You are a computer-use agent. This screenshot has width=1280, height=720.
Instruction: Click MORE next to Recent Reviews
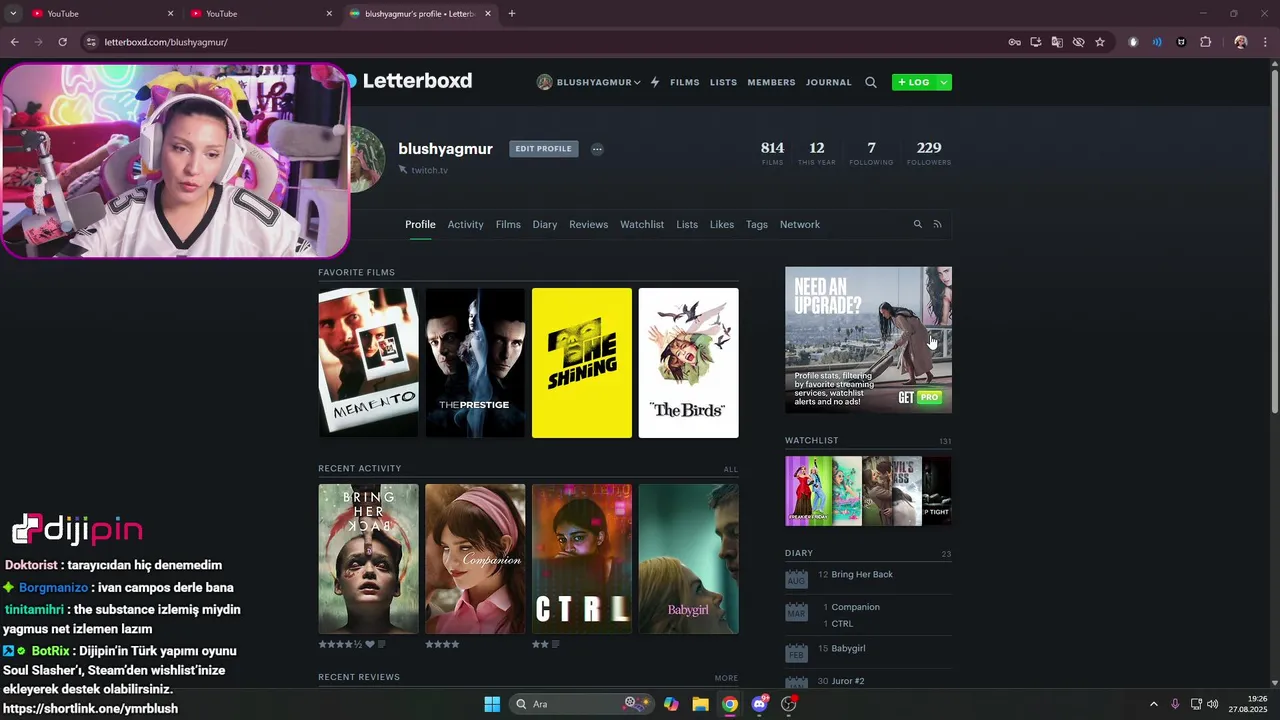tap(726, 678)
